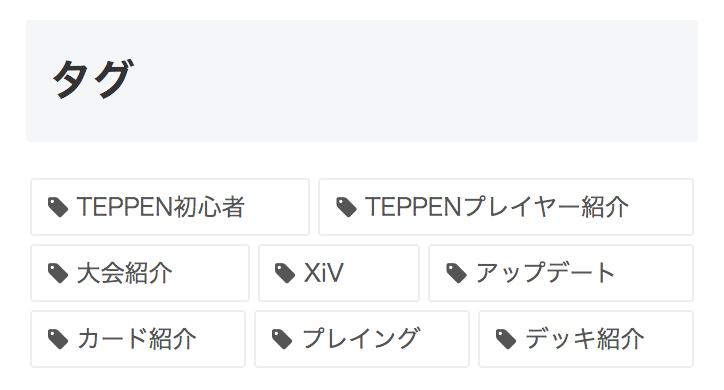
Task: Go to the カード紹介 tag
Action: tap(138, 339)
